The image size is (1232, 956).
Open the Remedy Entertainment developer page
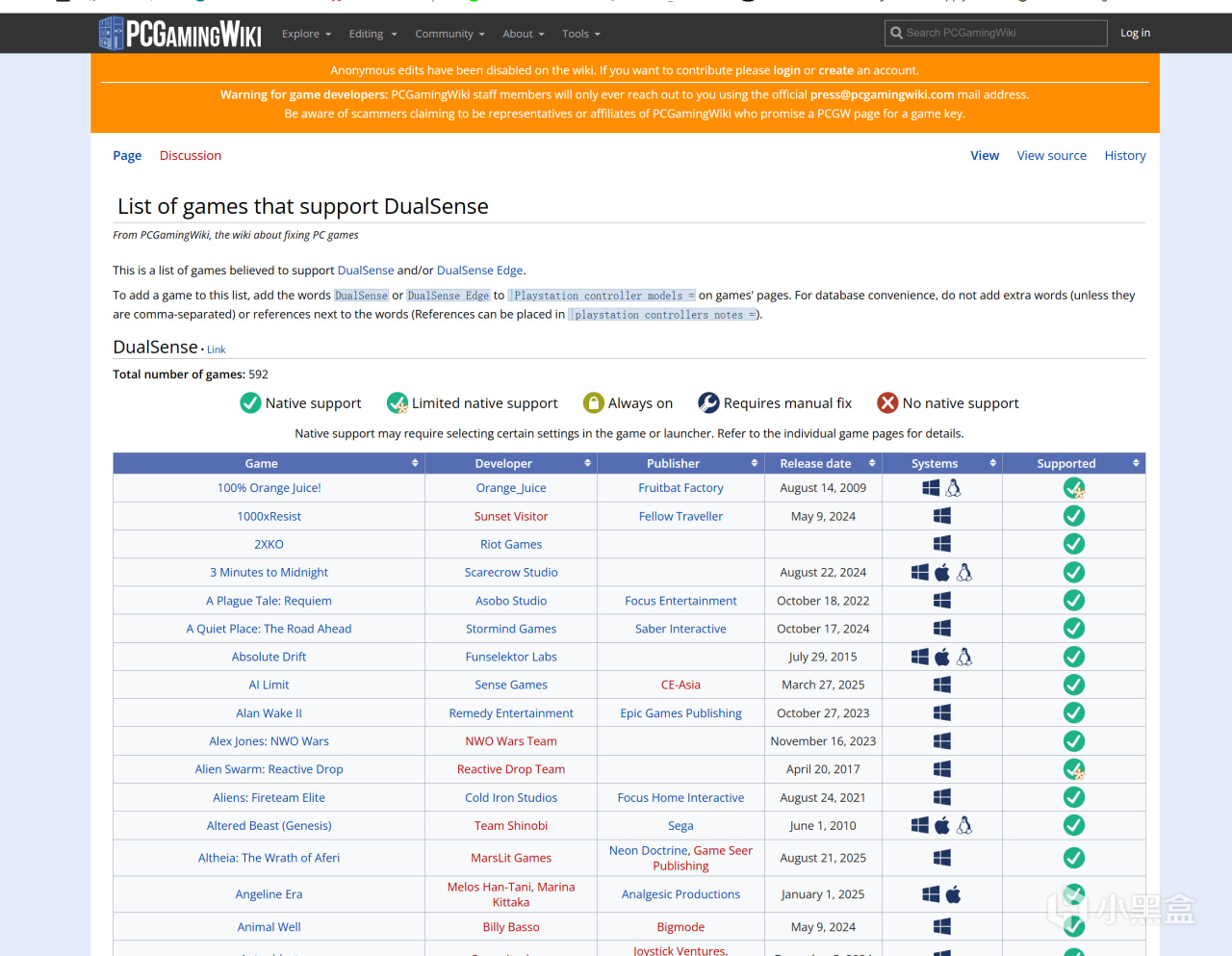point(511,713)
